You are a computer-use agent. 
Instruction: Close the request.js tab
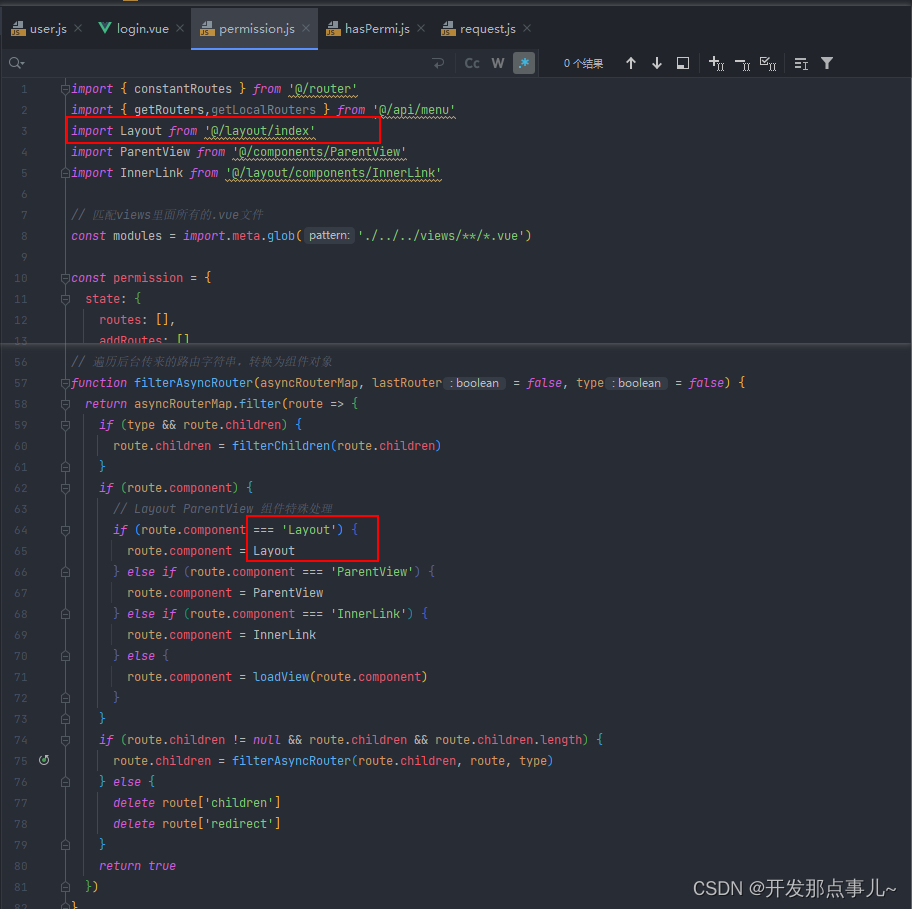[526, 28]
